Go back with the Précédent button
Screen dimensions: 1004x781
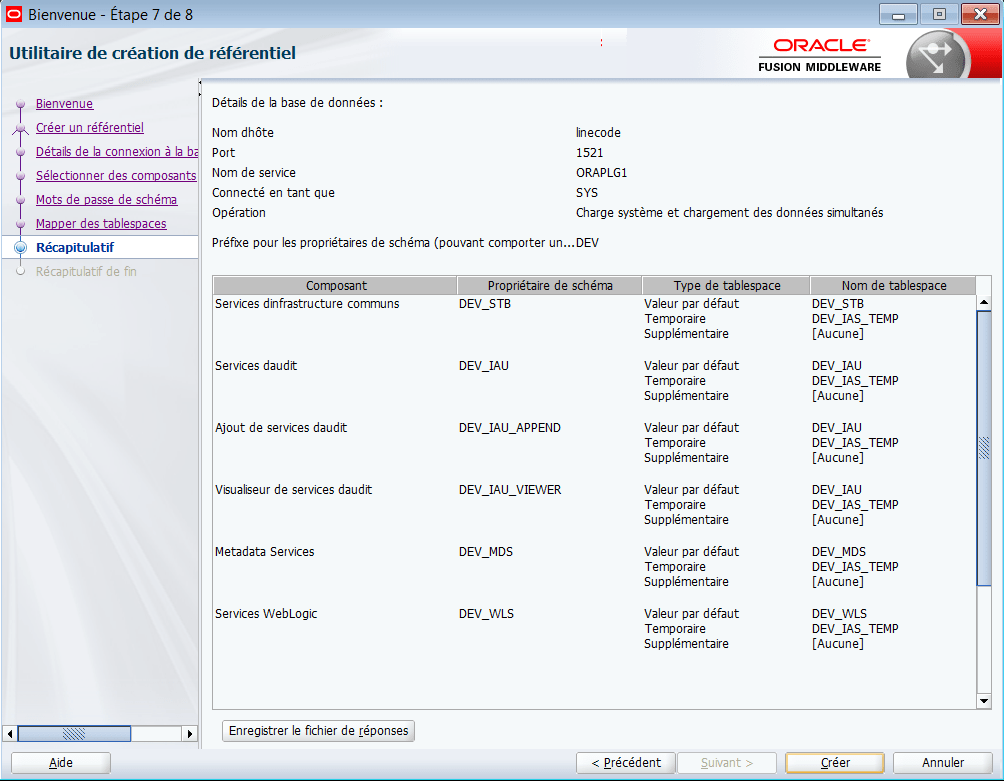point(625,762)
